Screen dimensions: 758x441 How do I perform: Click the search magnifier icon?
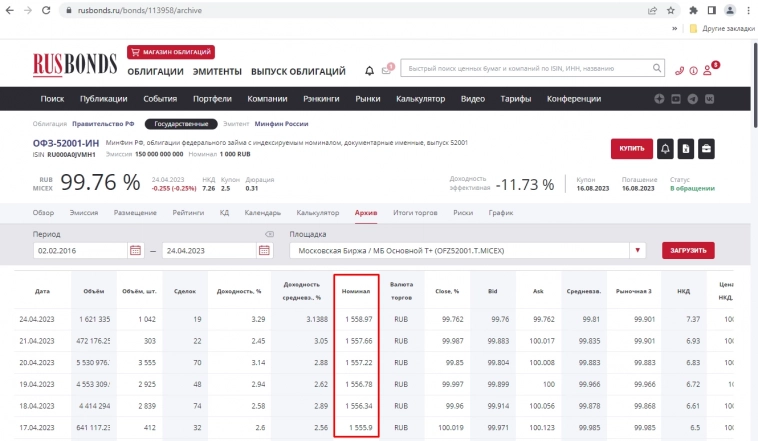click(x=656, y=70)
